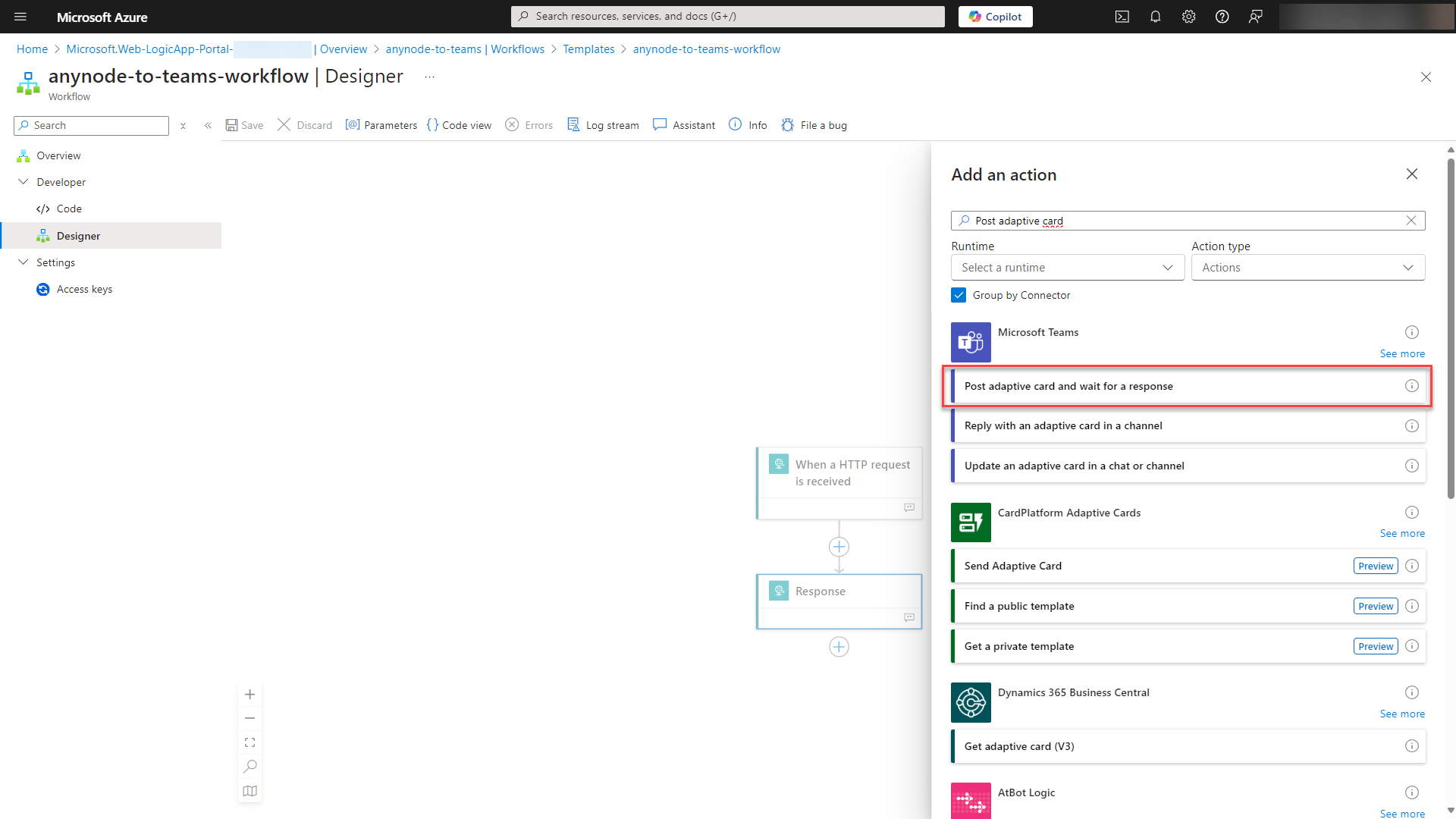
Task: Open the Log stream
Action: click(604, 125)
